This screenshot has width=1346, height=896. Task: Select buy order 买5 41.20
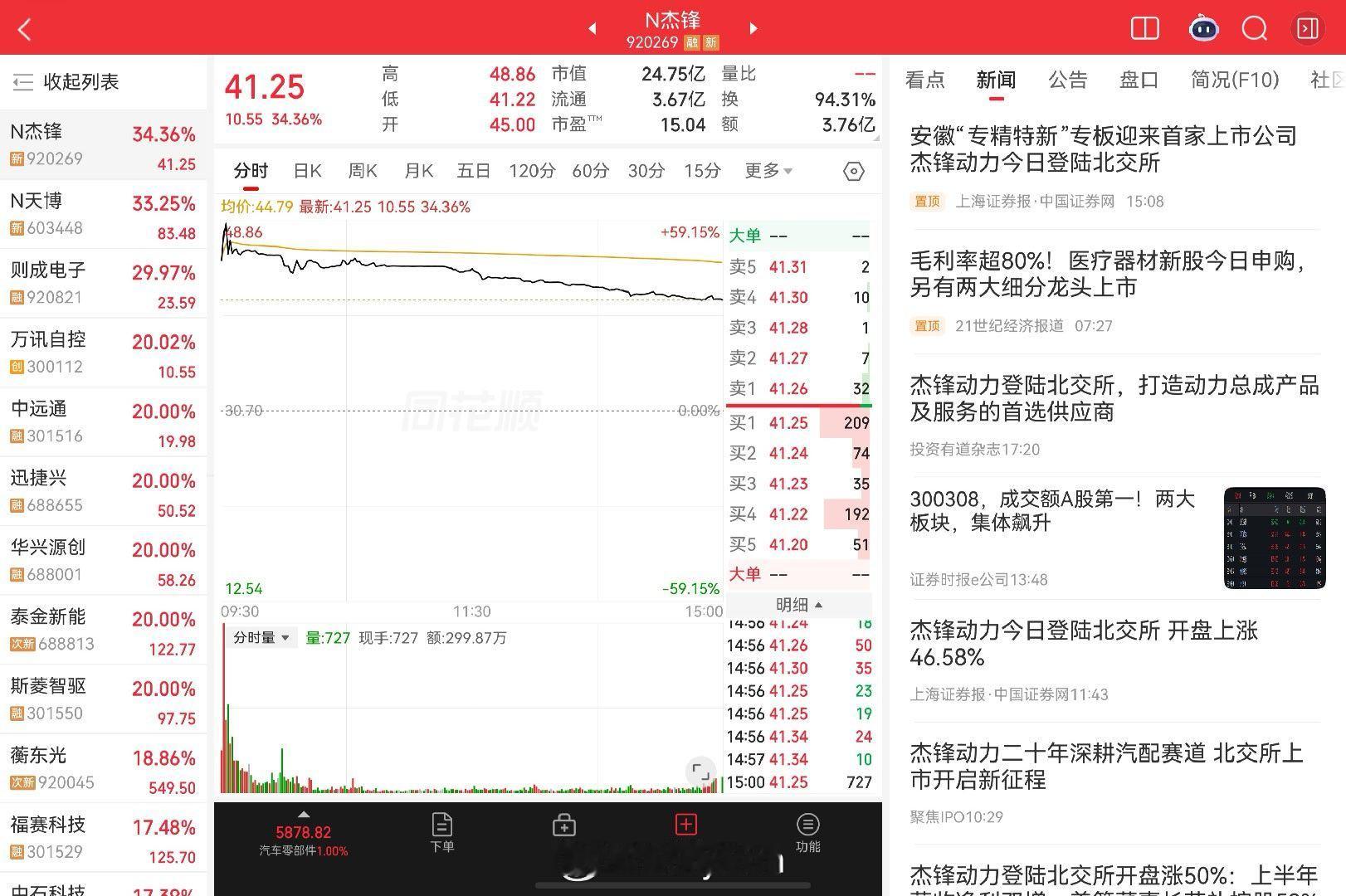pyautogui.click(x=798, y=545)
